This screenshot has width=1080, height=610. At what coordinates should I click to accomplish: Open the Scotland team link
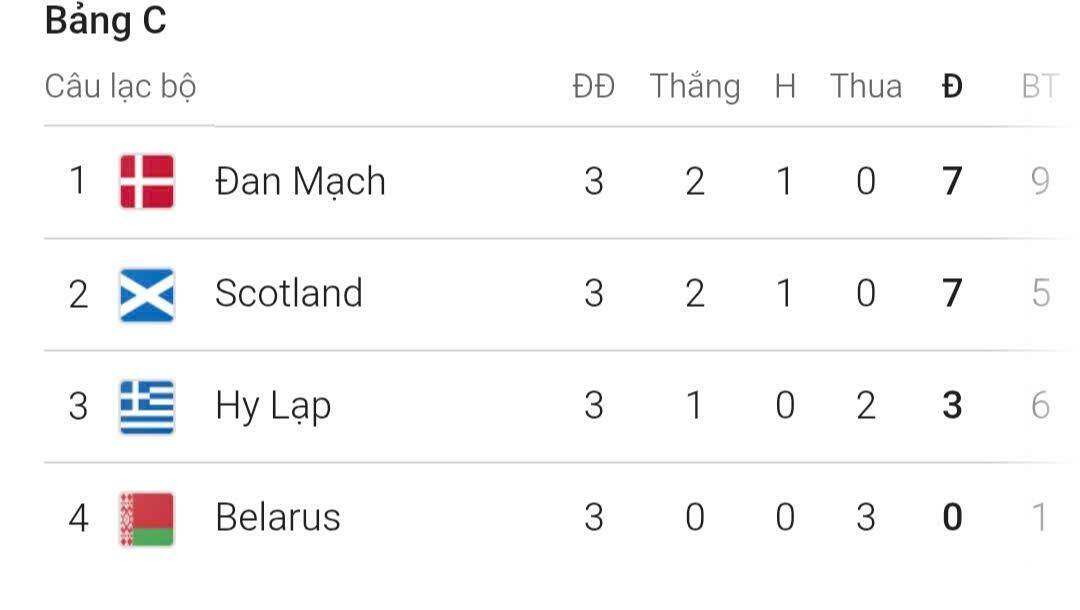click(x=288, y=294)
